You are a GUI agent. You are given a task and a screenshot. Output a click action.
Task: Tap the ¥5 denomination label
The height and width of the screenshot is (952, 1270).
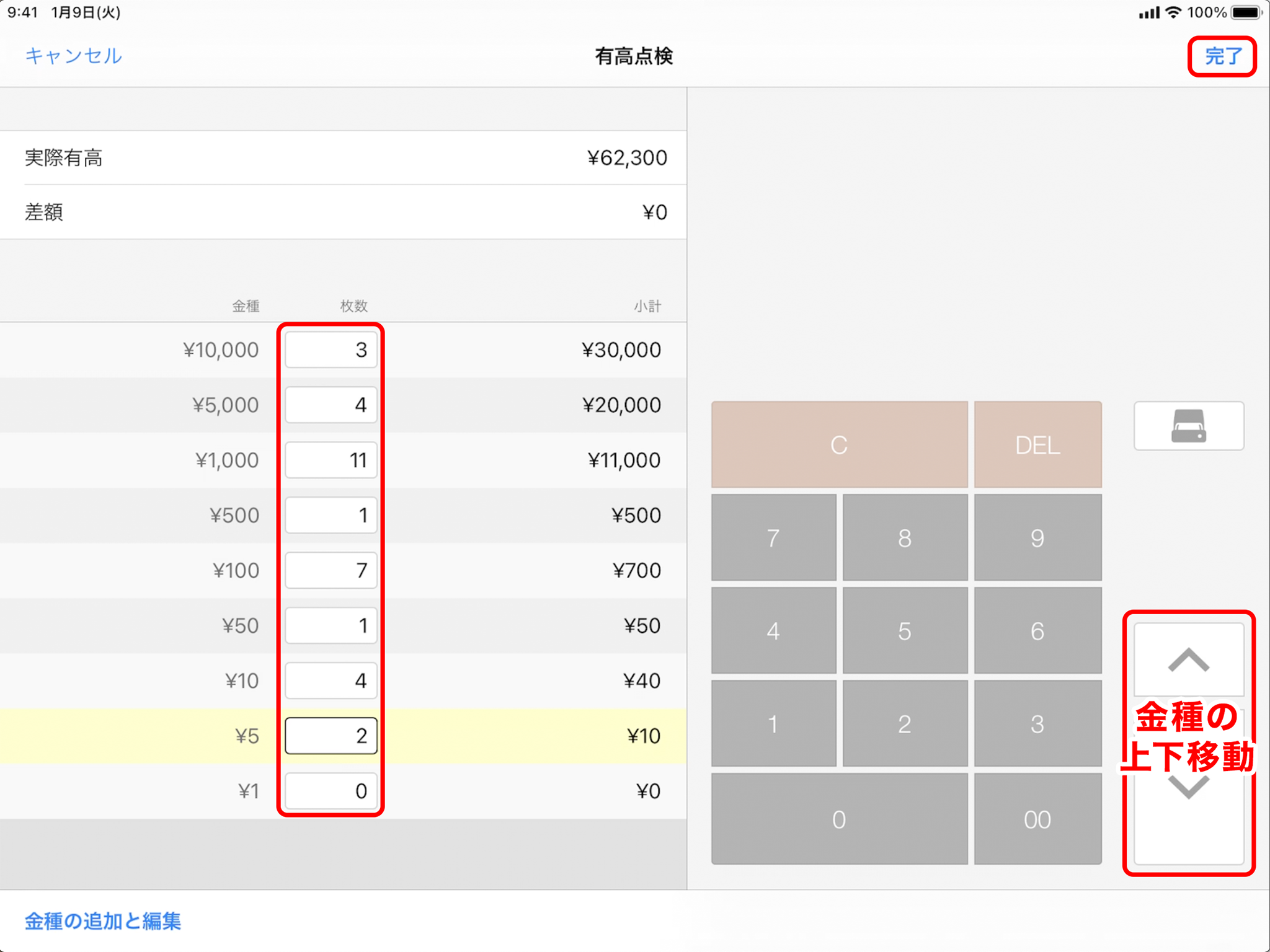pyautogui.click(x=247, y=736)
